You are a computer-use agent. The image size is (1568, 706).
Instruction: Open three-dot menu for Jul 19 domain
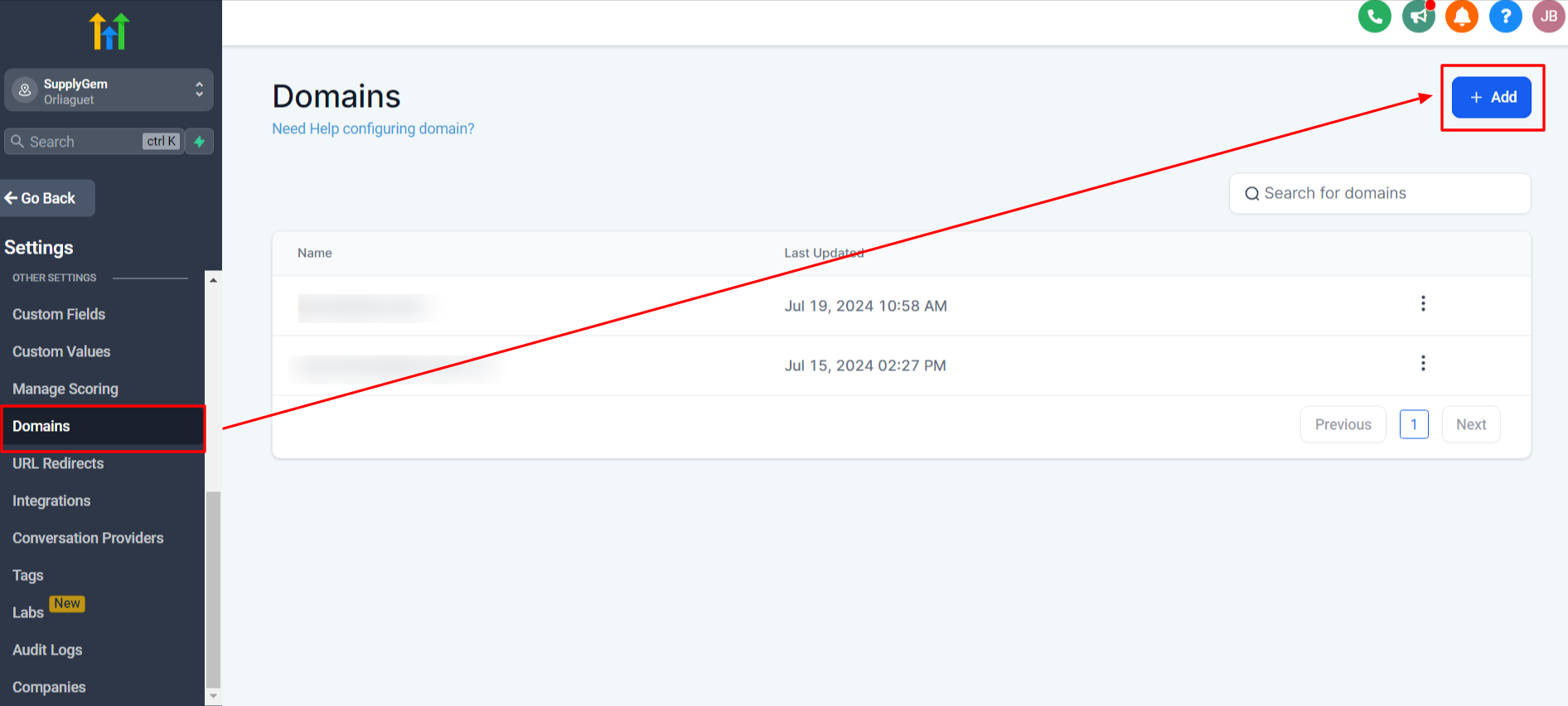click(1423, 304)
